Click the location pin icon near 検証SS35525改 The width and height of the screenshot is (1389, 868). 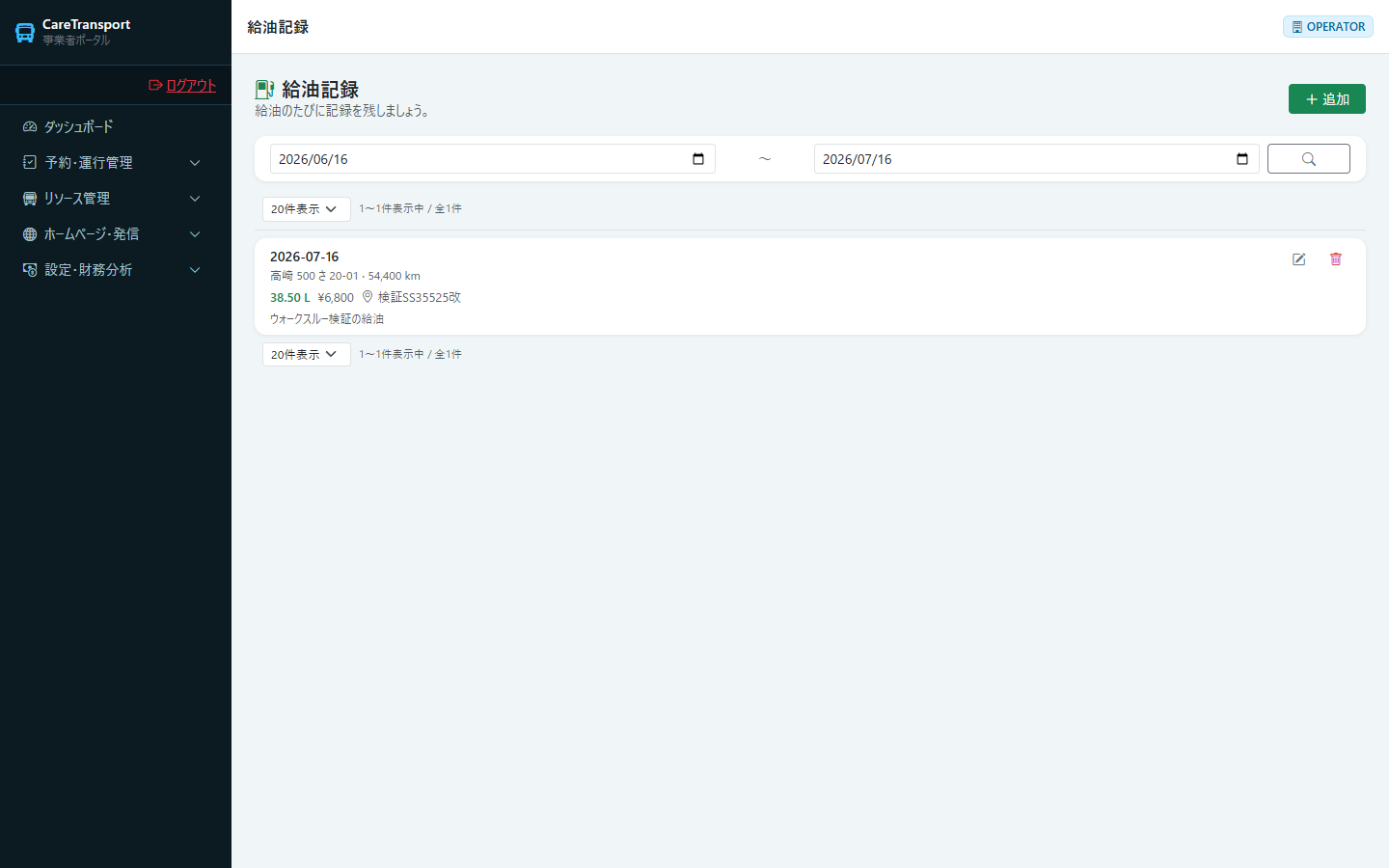tap(368, 297)
